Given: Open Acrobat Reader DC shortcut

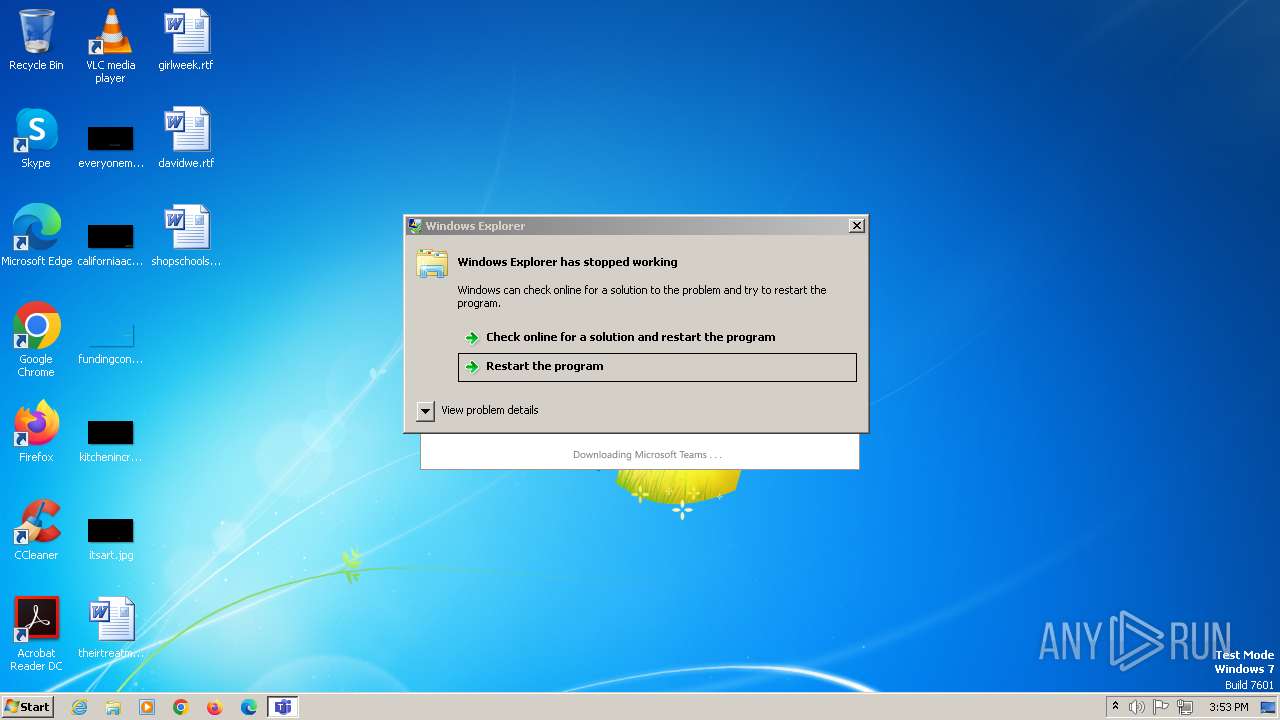Looking at the screenshot, I should click(36, 634).
